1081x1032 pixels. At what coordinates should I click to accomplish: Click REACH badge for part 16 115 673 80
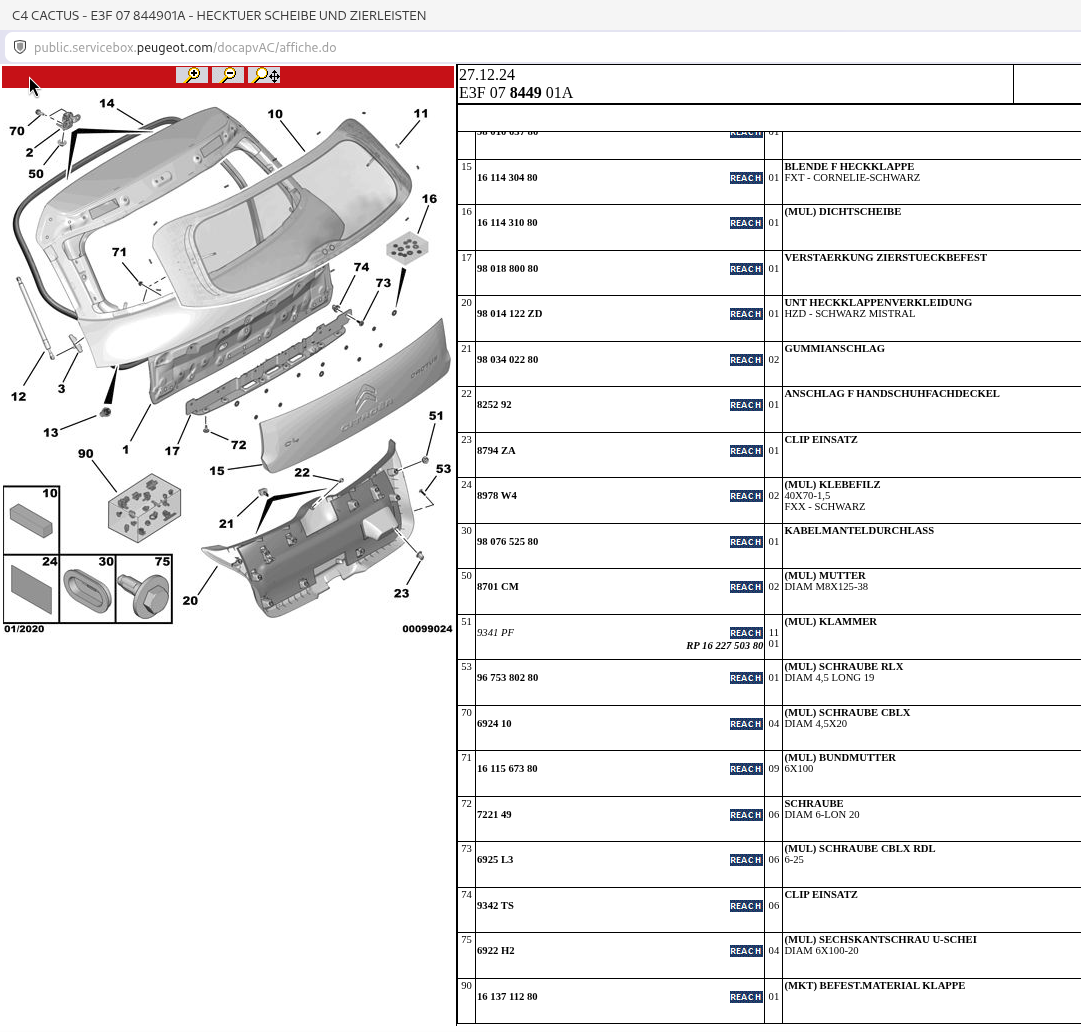coord(746,769)
